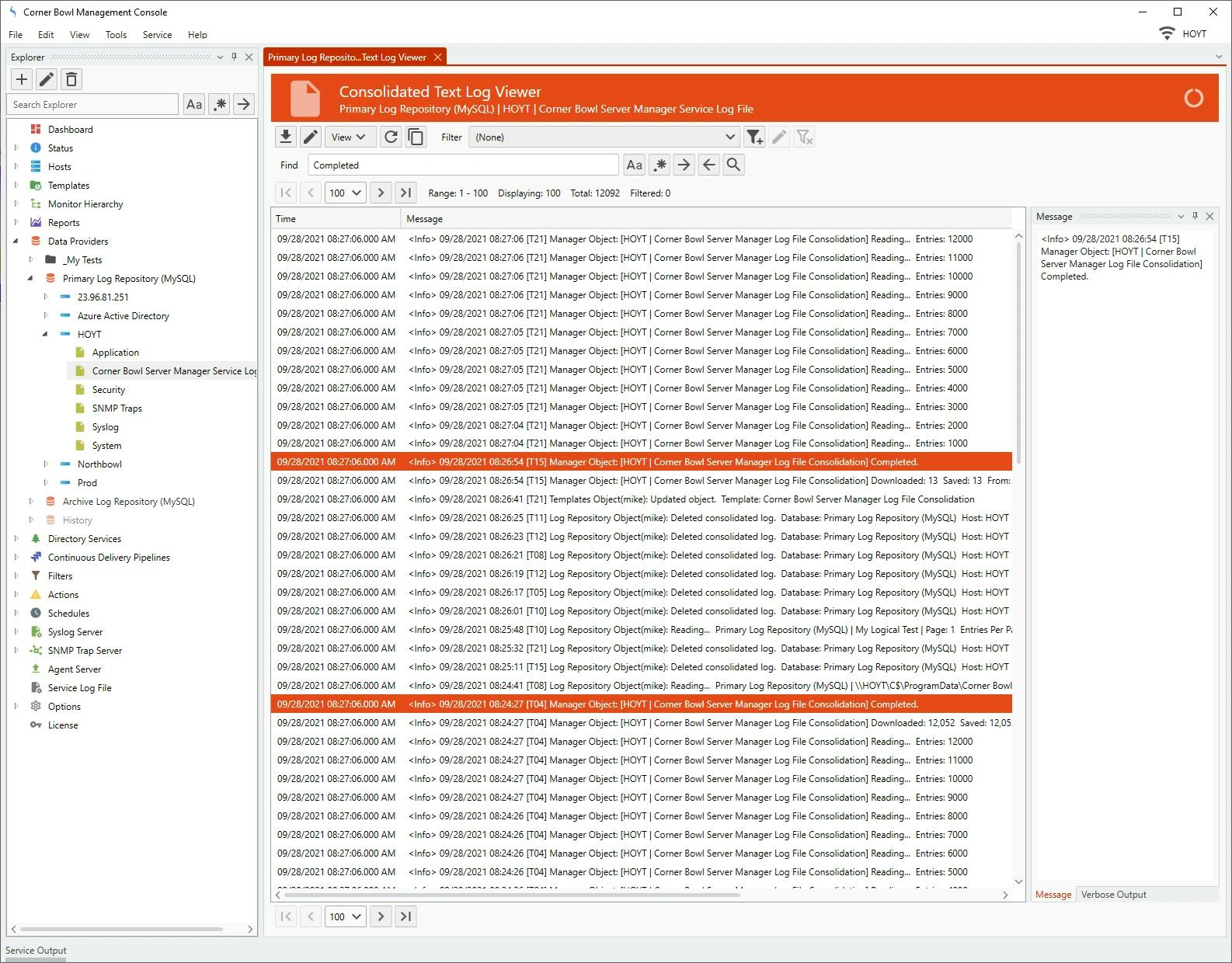Click the add filter funnel icon
Image resolution: width=1232 pixels, height=963 pixels.
pos(754,137)
